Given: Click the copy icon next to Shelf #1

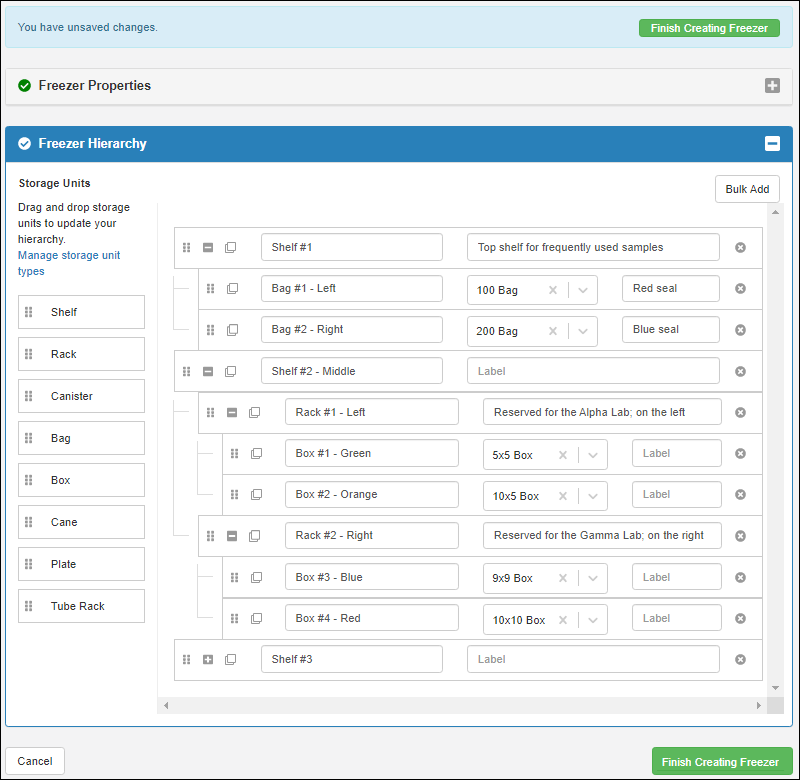Looking at the screenshot, I should (x=231, y=247).
